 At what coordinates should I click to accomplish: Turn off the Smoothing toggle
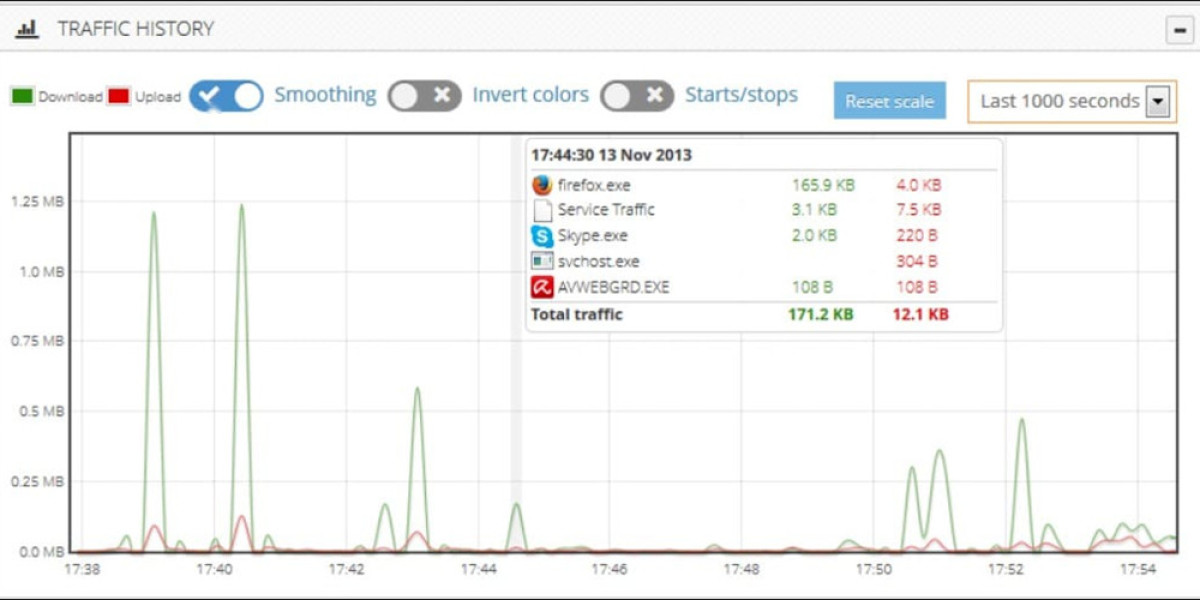pos(226,96)
